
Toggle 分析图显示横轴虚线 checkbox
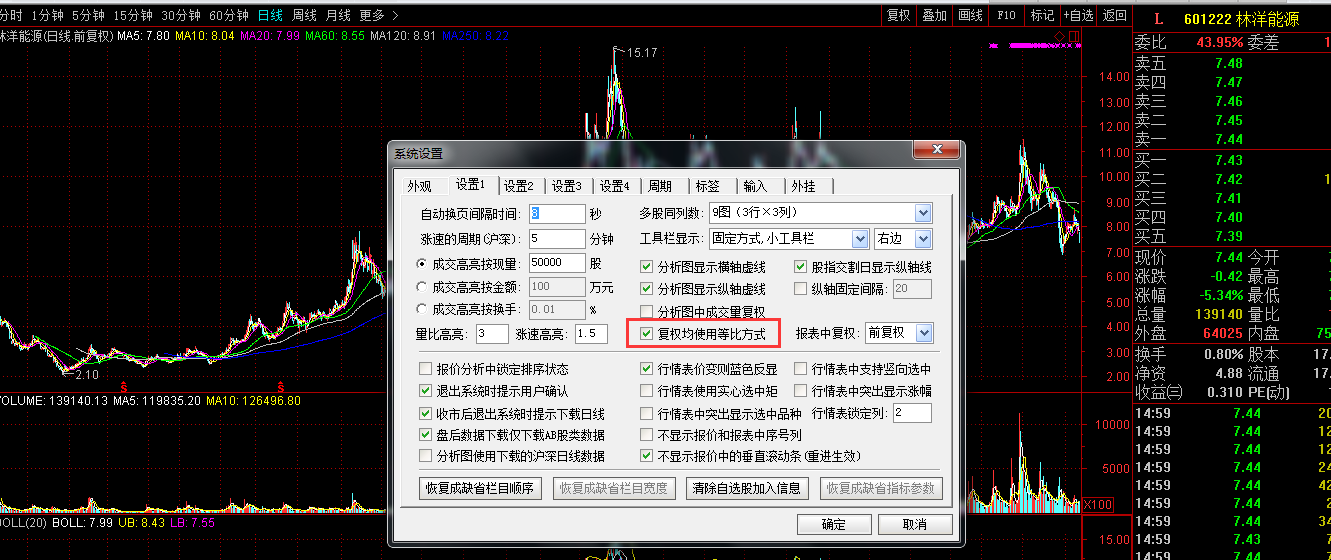(x=647, y=267)
